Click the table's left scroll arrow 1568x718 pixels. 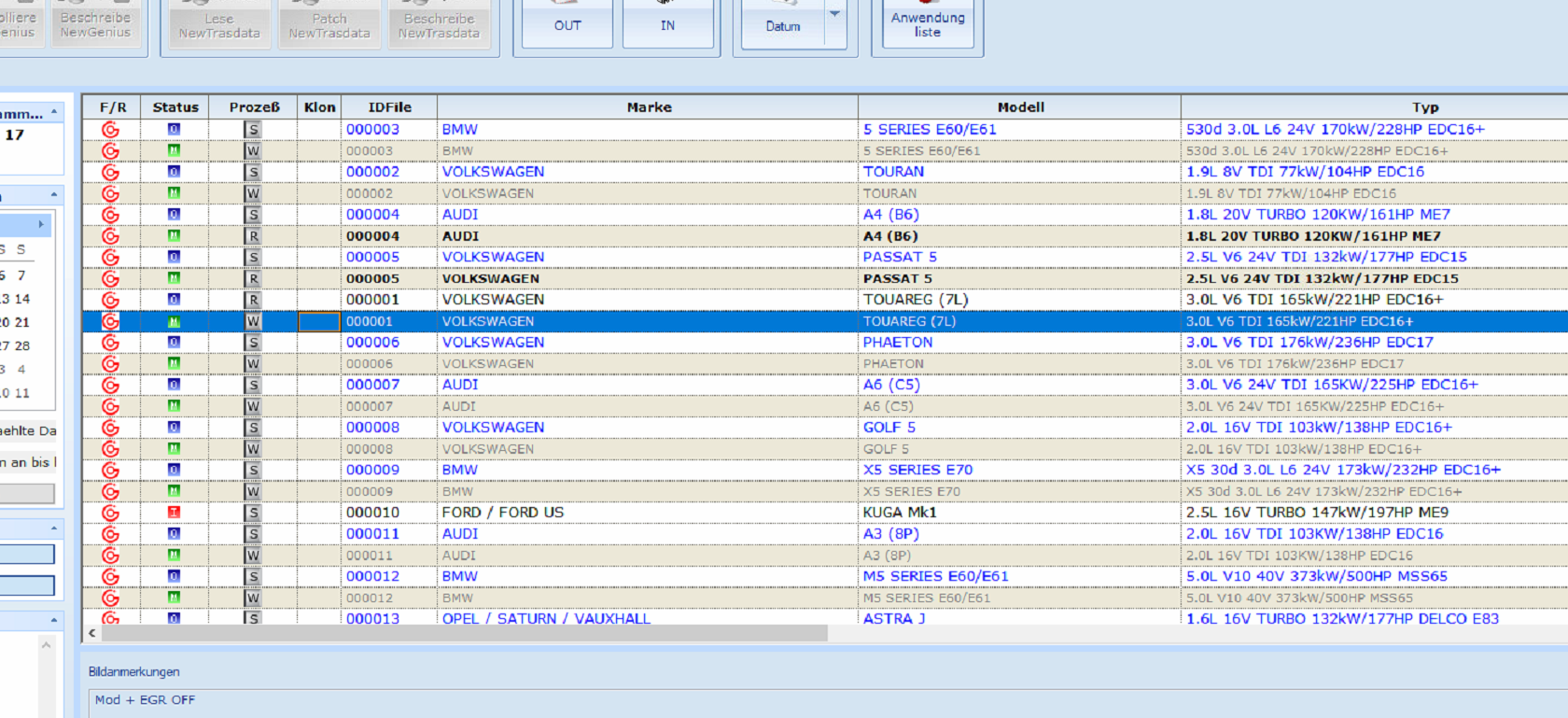tap(91, 633)
